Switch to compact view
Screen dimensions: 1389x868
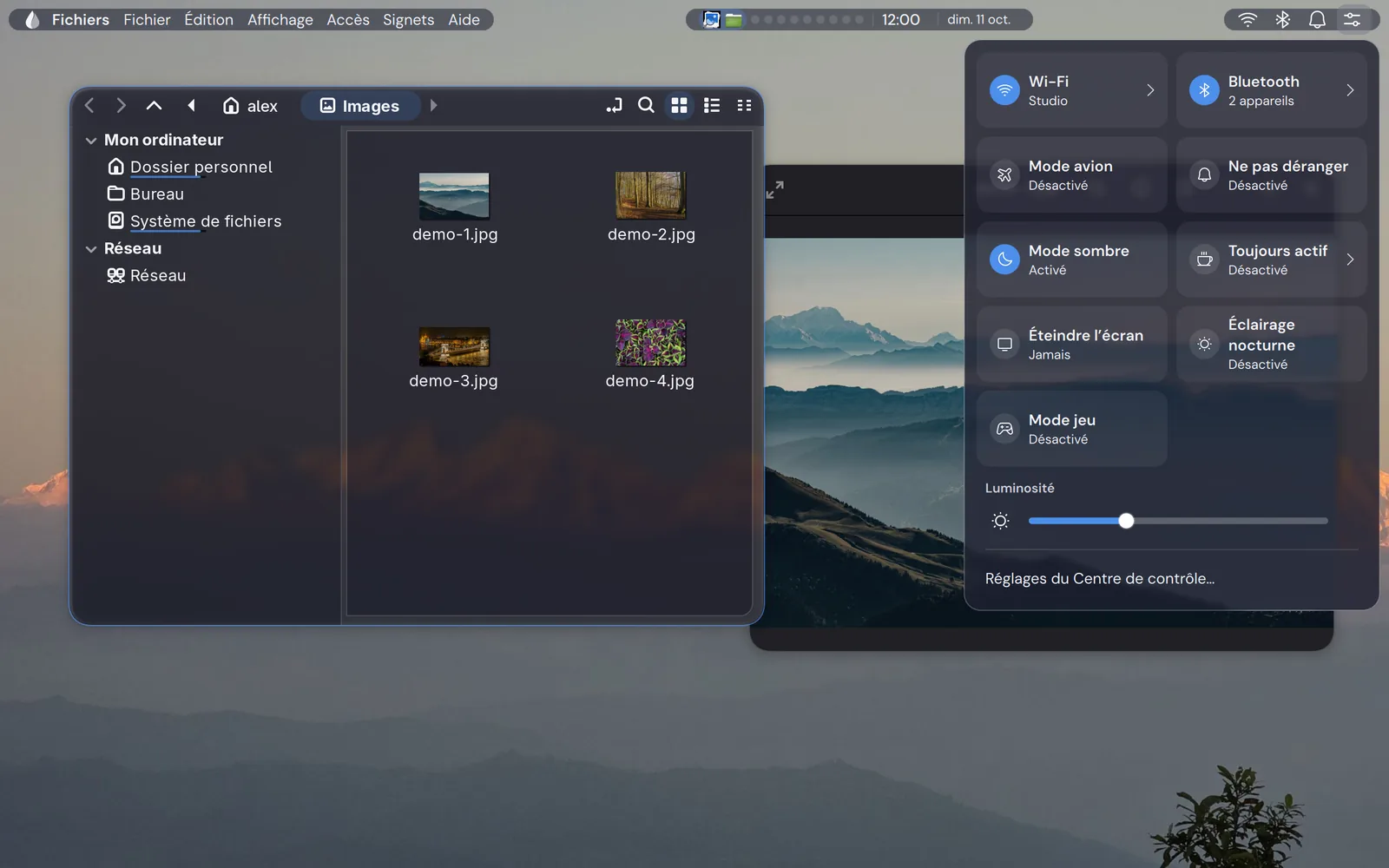coord(744,106)
